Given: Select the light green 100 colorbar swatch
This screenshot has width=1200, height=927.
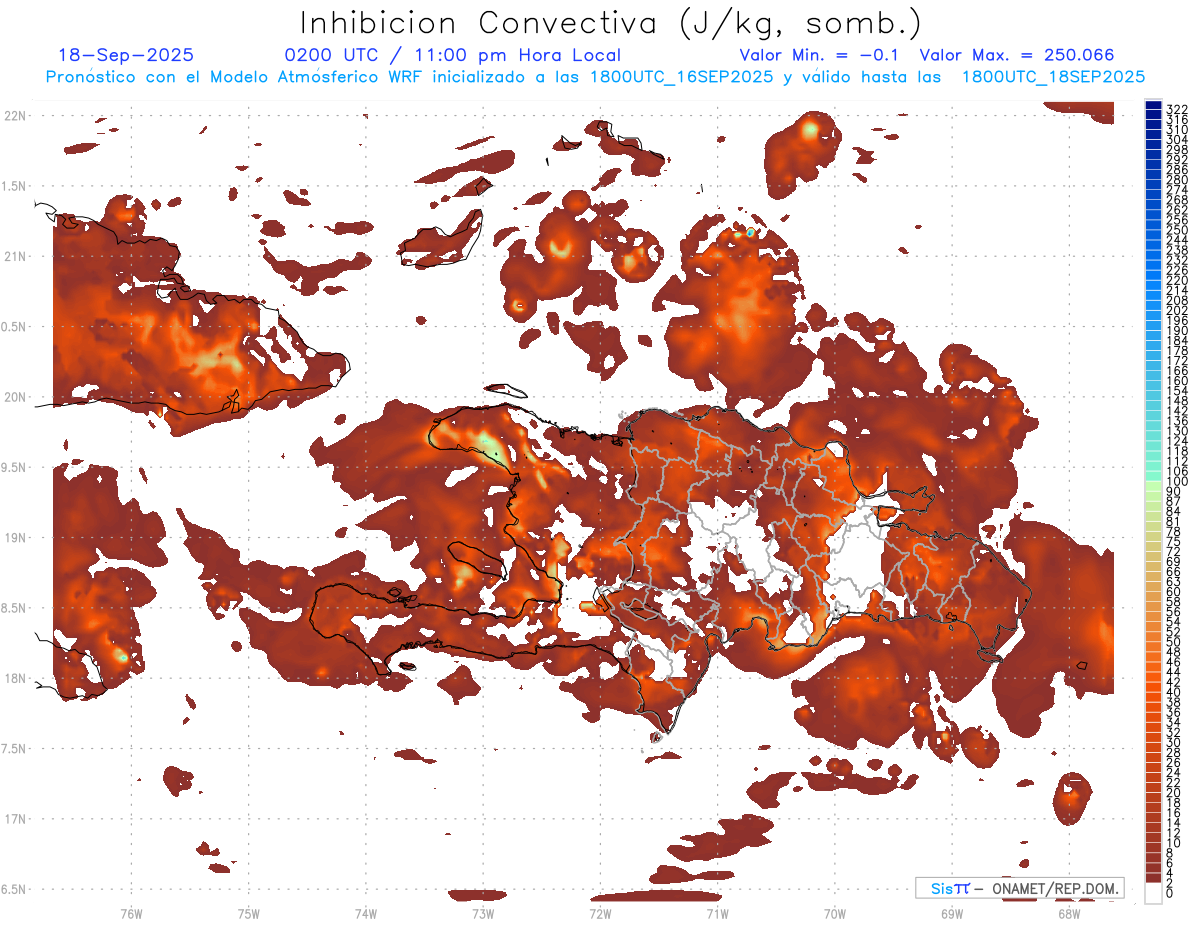Looking at the screenshot, I should [x=1153, y=483].
